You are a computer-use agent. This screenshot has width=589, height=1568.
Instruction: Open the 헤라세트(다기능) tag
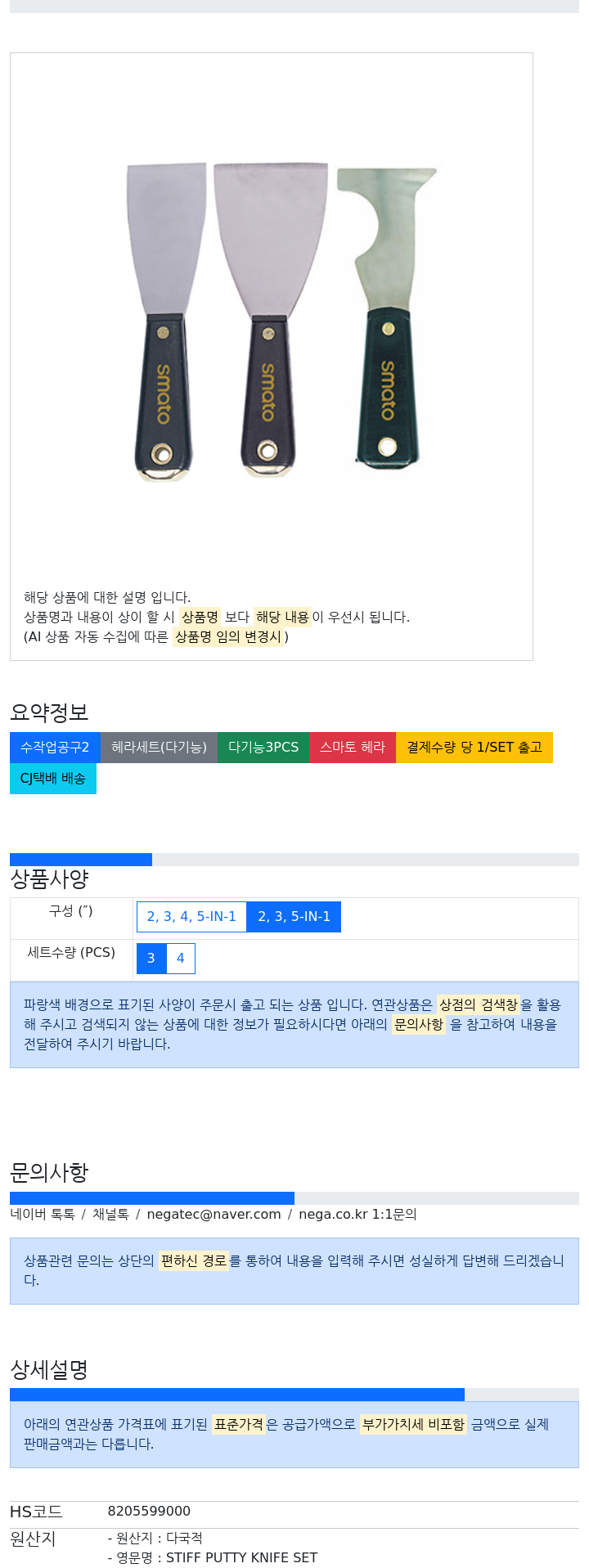[x=159, y=748]
